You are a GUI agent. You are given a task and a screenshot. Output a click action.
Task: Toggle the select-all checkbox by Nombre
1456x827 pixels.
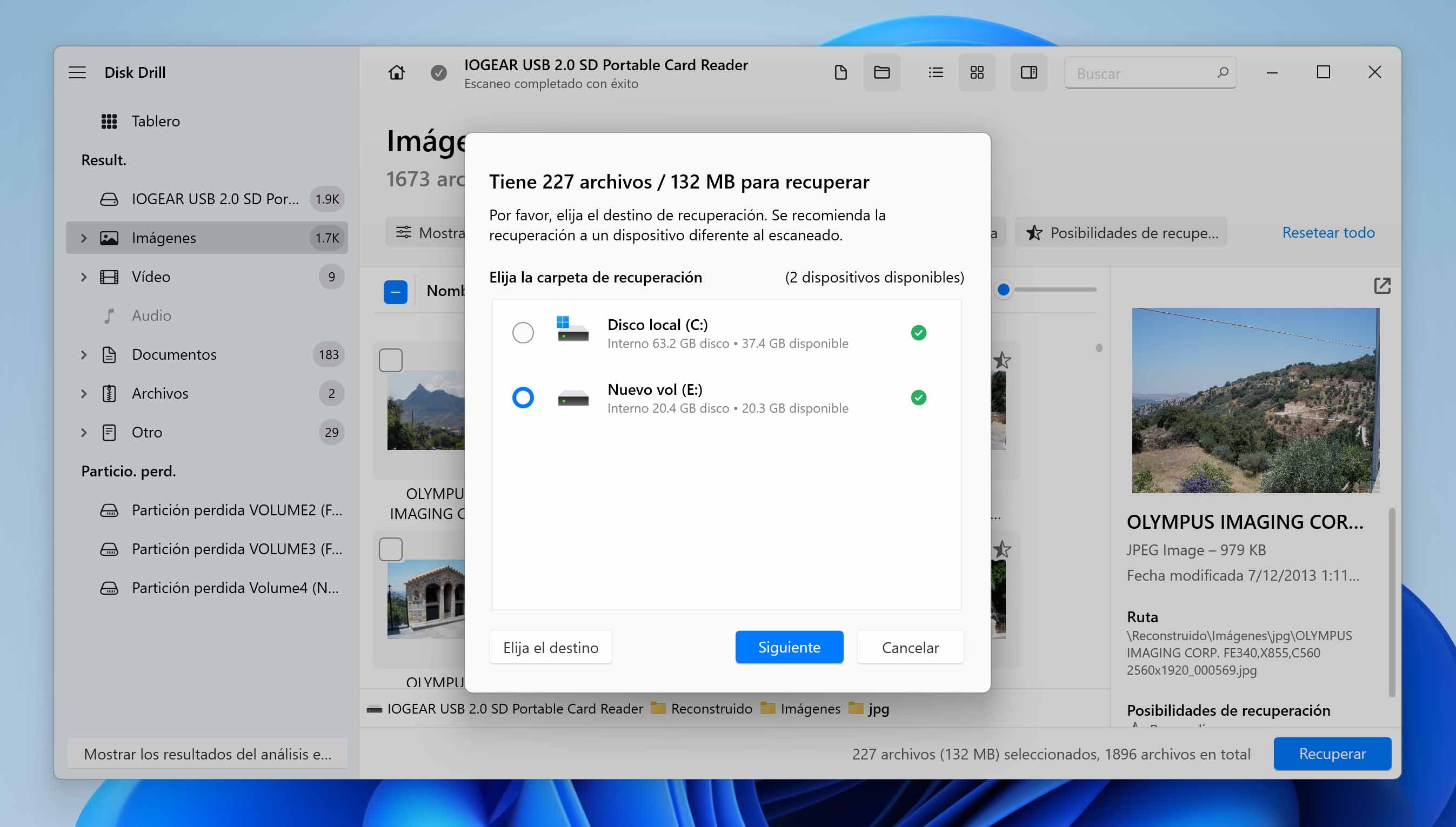coord(396,292)
